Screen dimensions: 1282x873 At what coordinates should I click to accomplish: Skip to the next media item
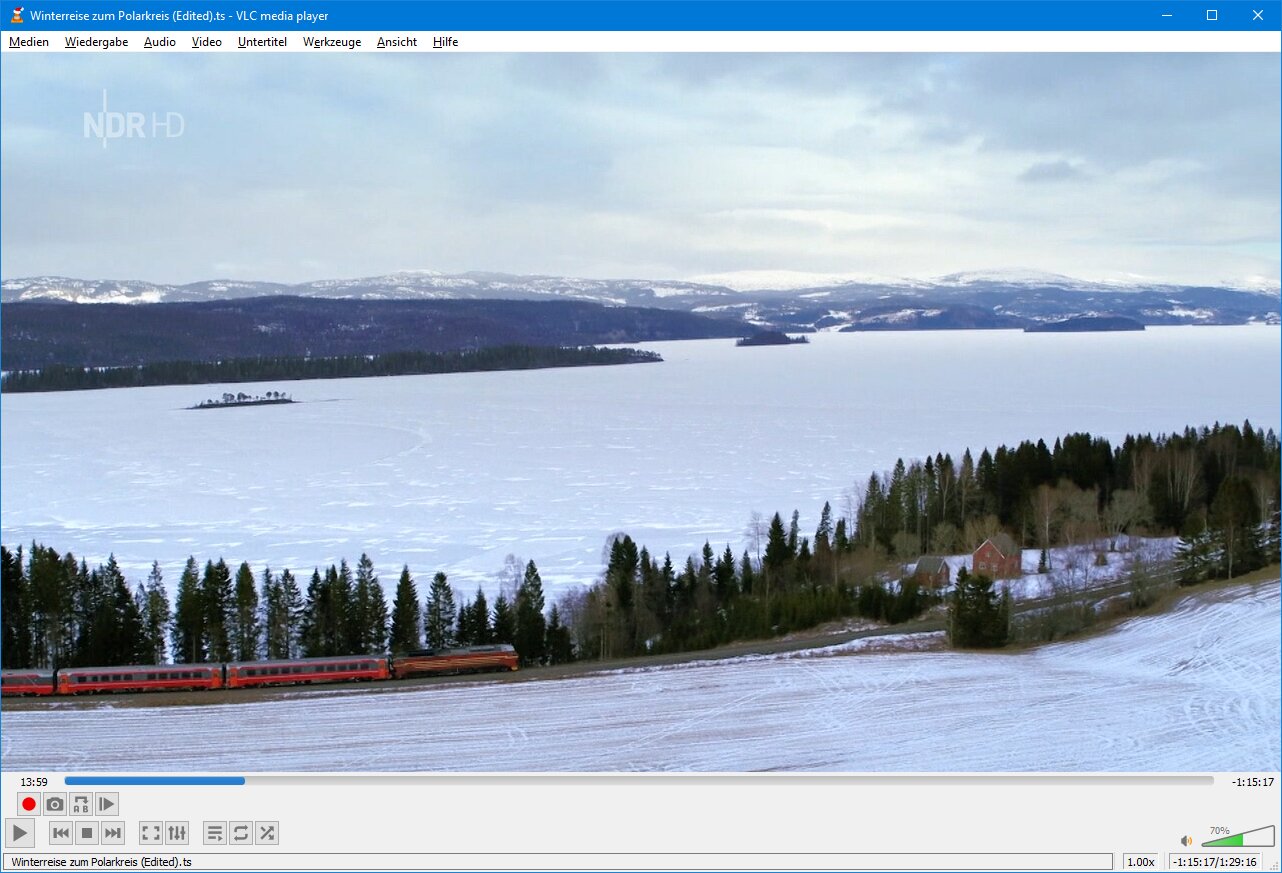[x=113, y=833]
